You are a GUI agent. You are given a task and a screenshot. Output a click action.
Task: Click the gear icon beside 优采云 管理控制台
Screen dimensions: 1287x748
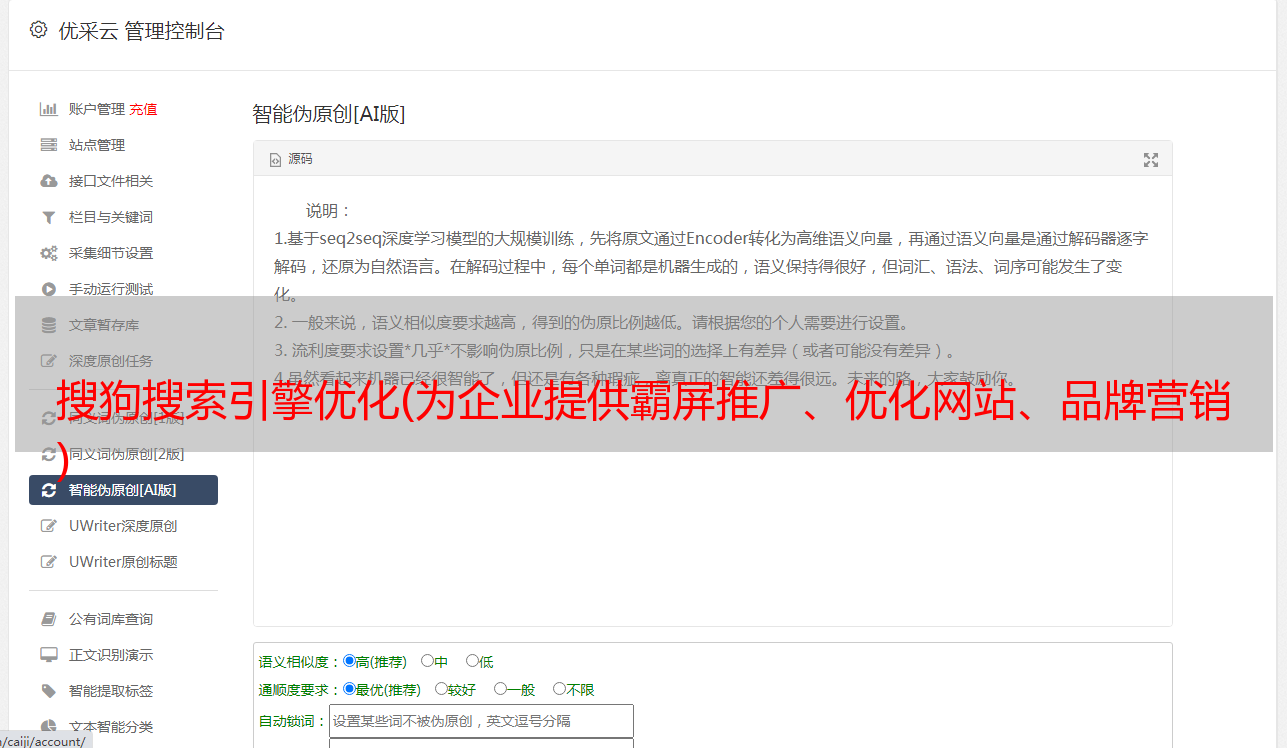tap(38, 30)
